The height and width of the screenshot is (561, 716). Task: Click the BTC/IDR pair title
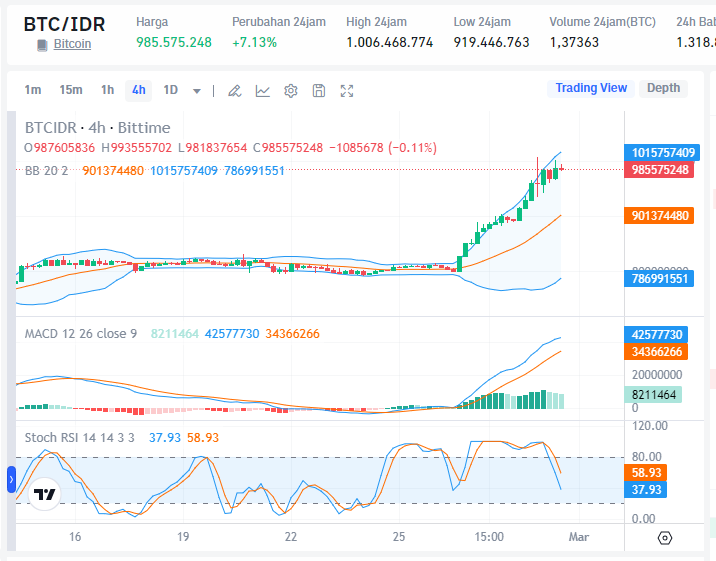pyautogui.click(x=64, y=24)
